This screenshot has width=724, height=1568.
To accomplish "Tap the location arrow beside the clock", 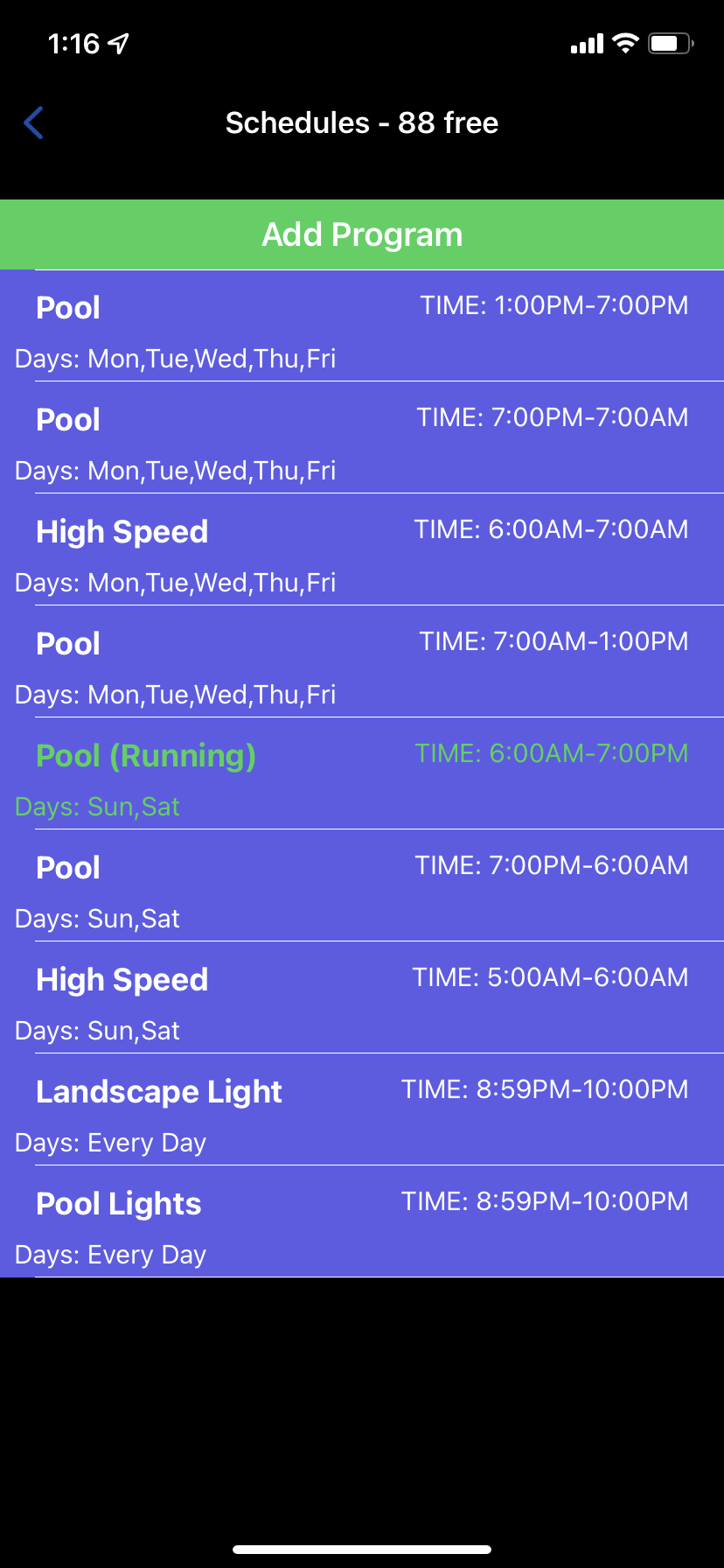I will [x=119, y=43].
